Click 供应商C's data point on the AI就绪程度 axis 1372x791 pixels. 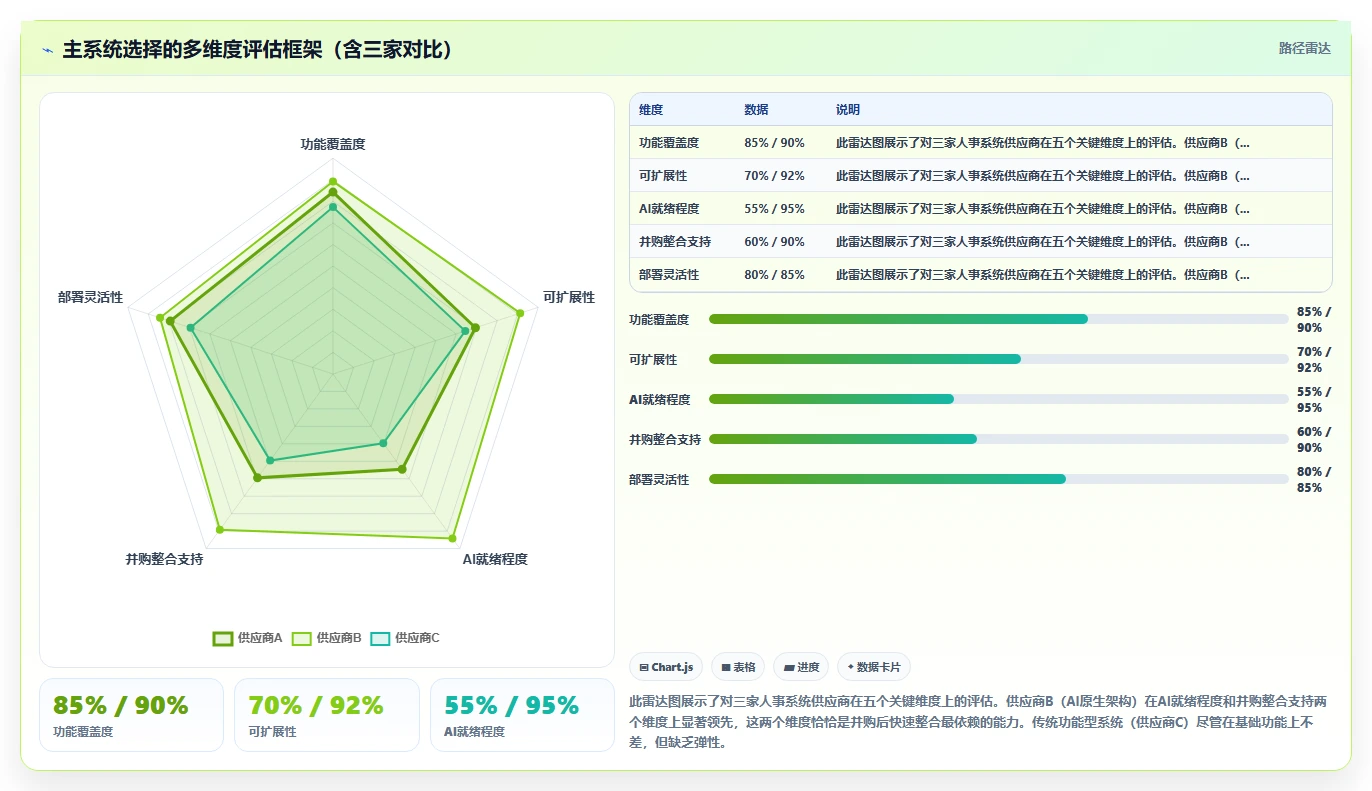[x=382, y=443]
